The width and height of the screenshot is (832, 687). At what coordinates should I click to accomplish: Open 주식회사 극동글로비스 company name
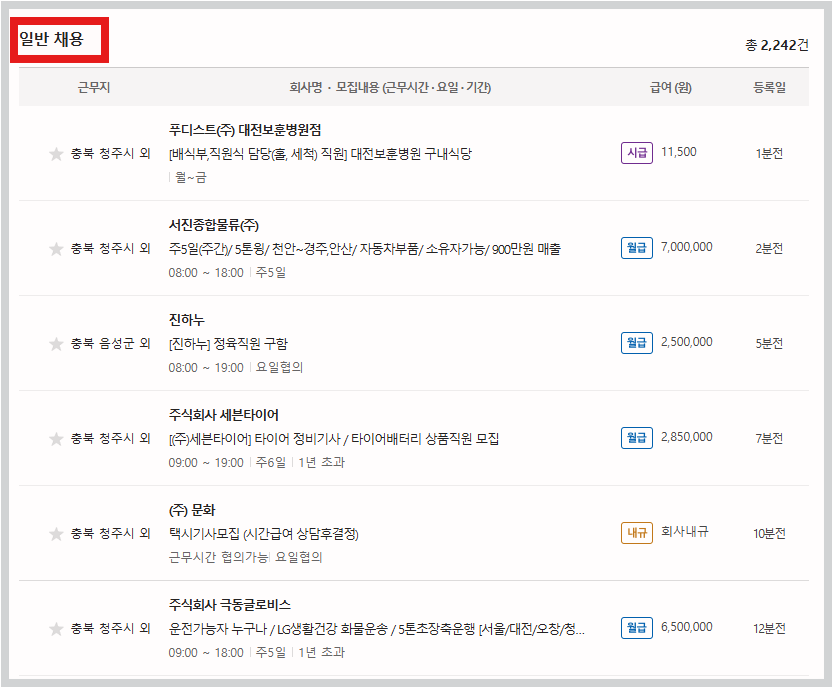[x=229, y=605]
